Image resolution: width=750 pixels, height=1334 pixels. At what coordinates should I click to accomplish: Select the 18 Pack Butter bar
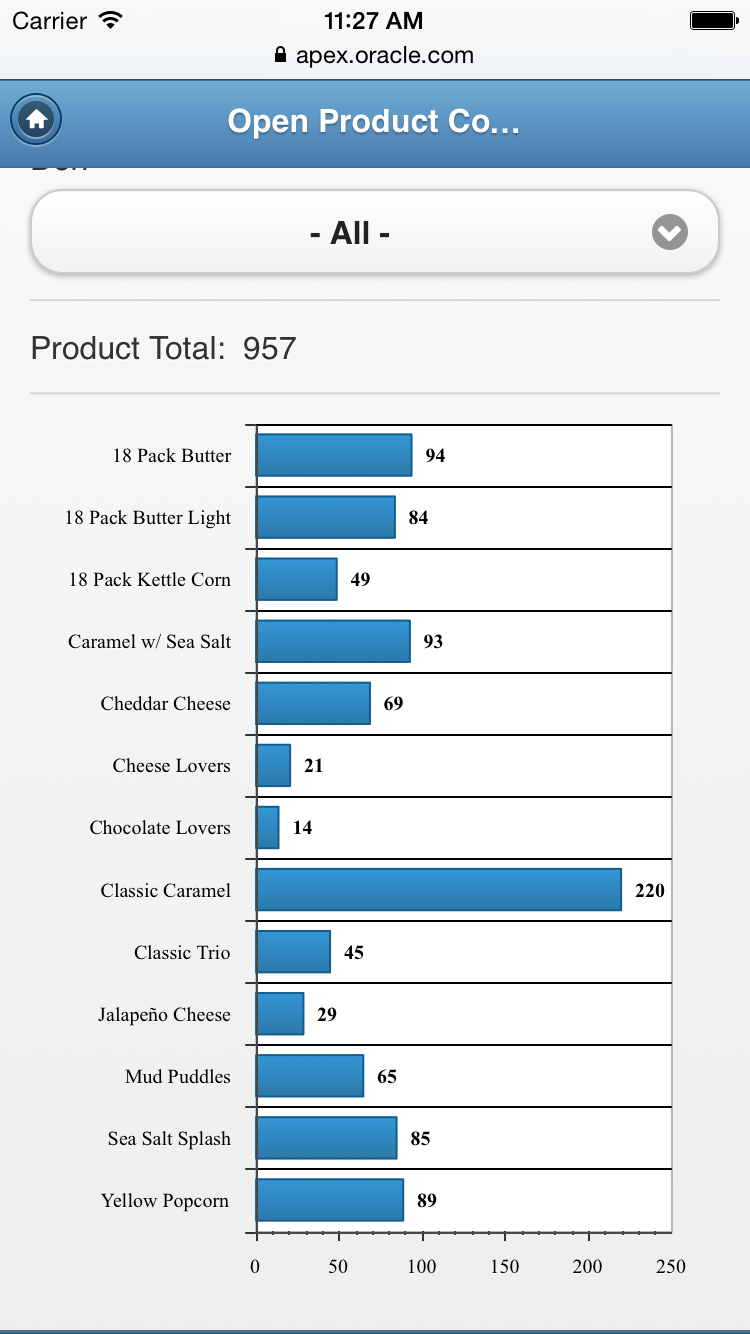pos(334,455)
